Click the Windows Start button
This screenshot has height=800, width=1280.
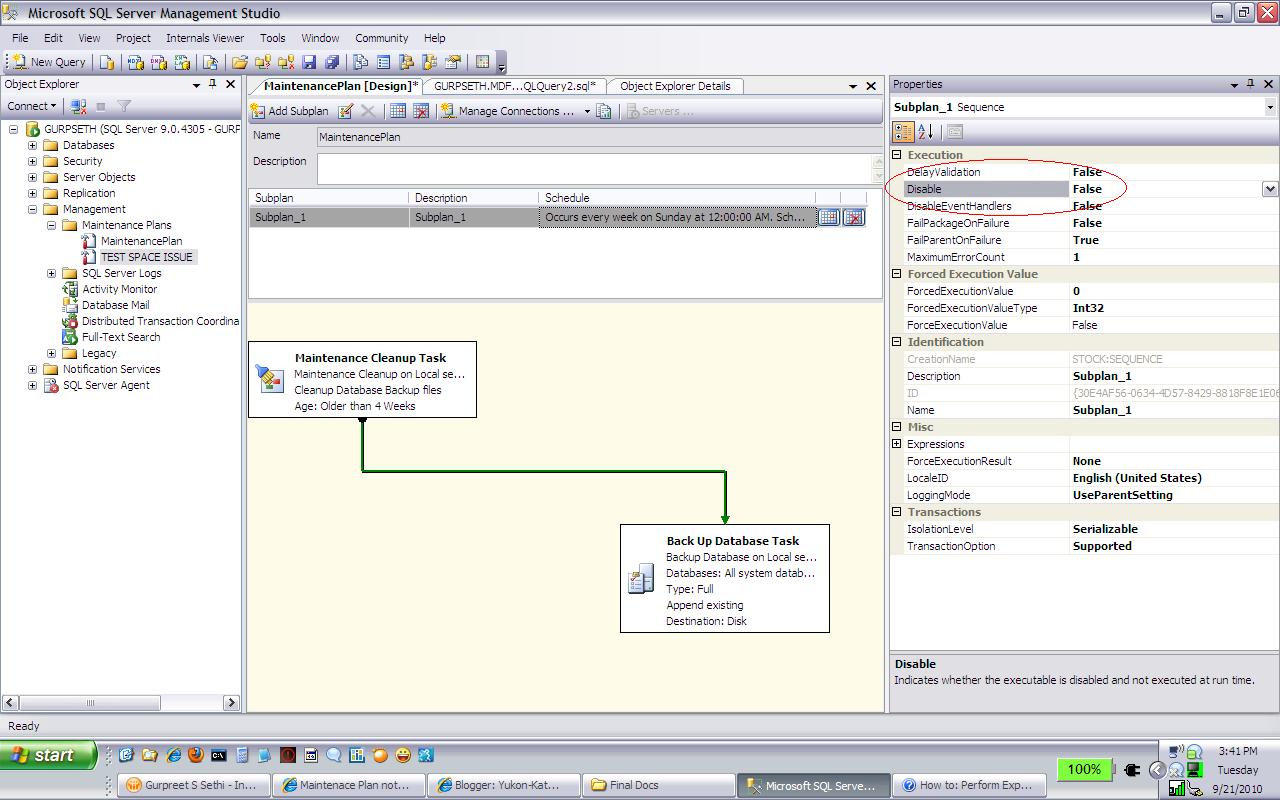click(x=48, y=755)
